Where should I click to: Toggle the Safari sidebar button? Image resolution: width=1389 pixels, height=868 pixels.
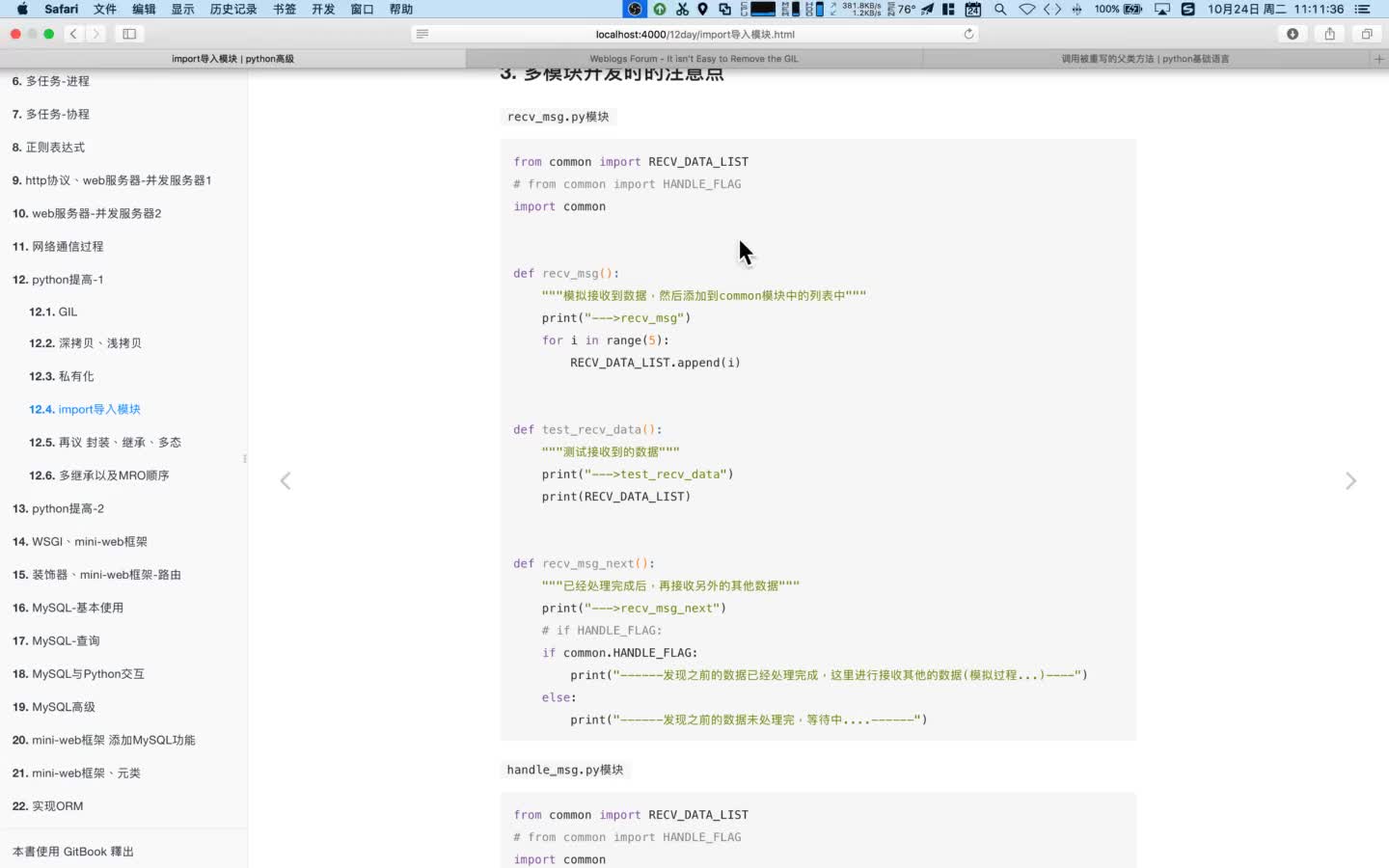[129, 34]
